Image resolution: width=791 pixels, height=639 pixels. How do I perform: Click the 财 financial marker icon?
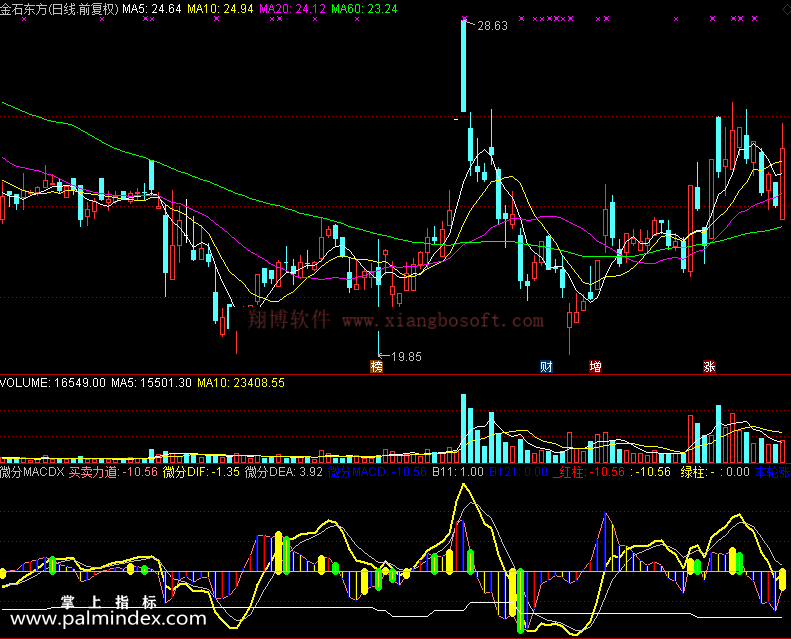point(546,367)
